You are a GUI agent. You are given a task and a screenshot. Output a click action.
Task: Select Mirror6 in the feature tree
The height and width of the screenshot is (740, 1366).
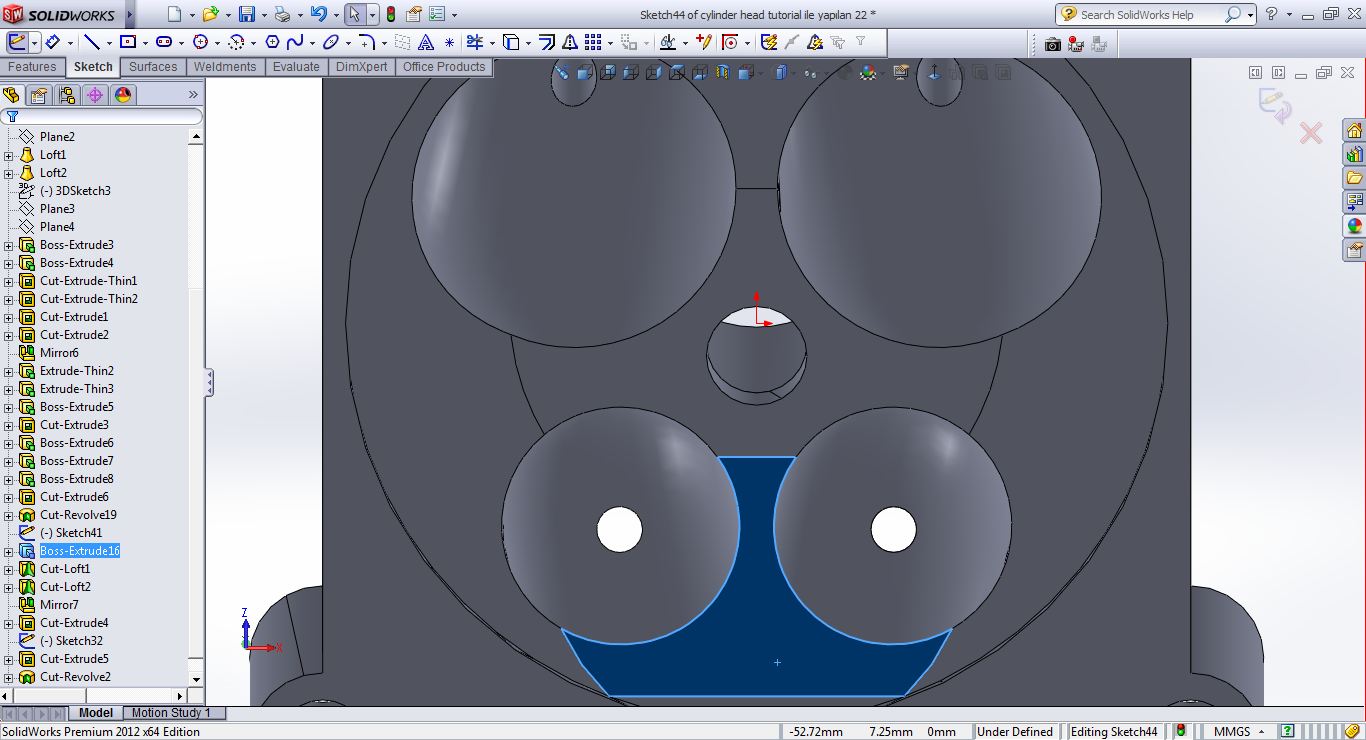point(59,353)
